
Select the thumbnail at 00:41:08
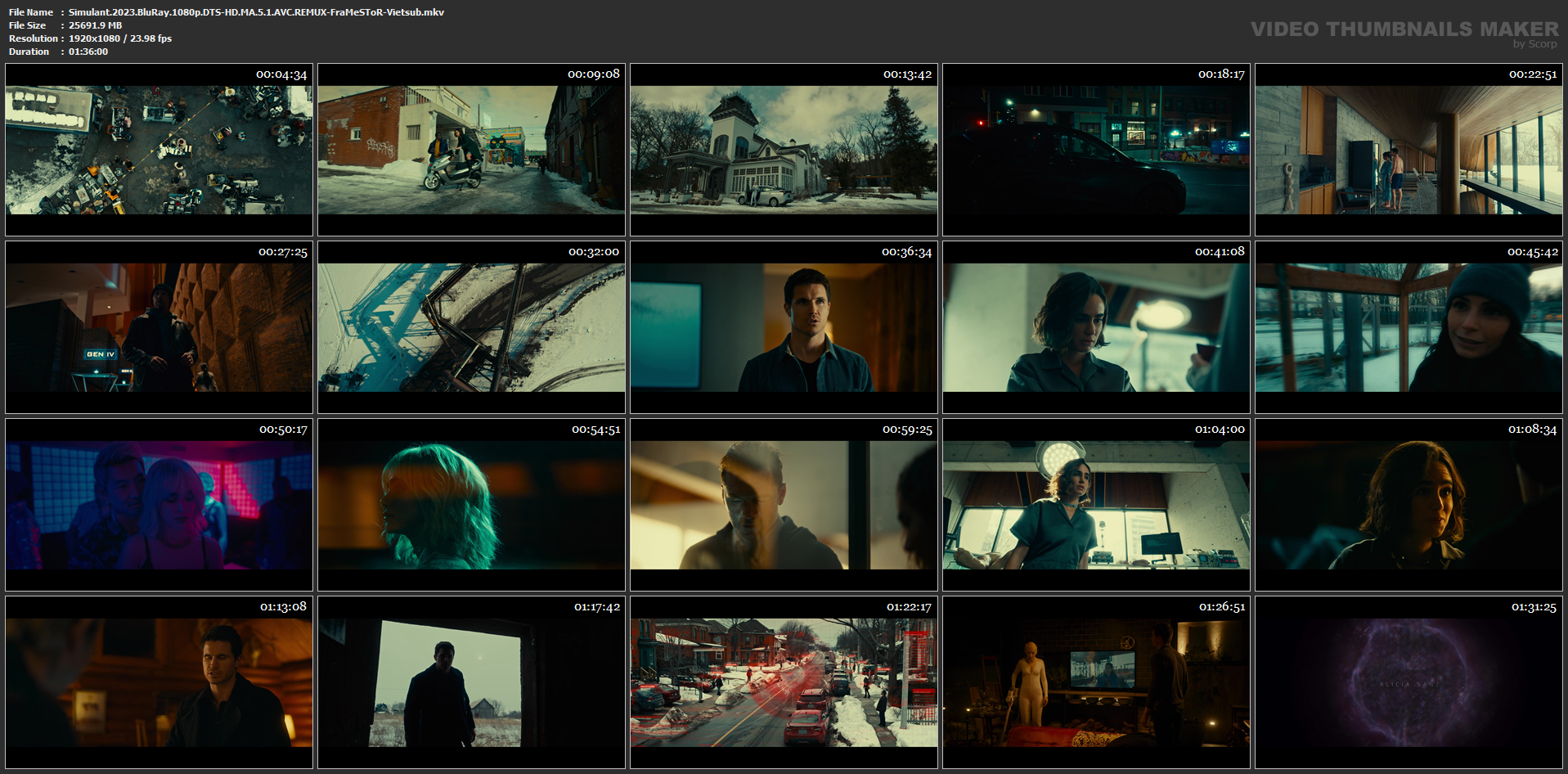click(1096, 327)
